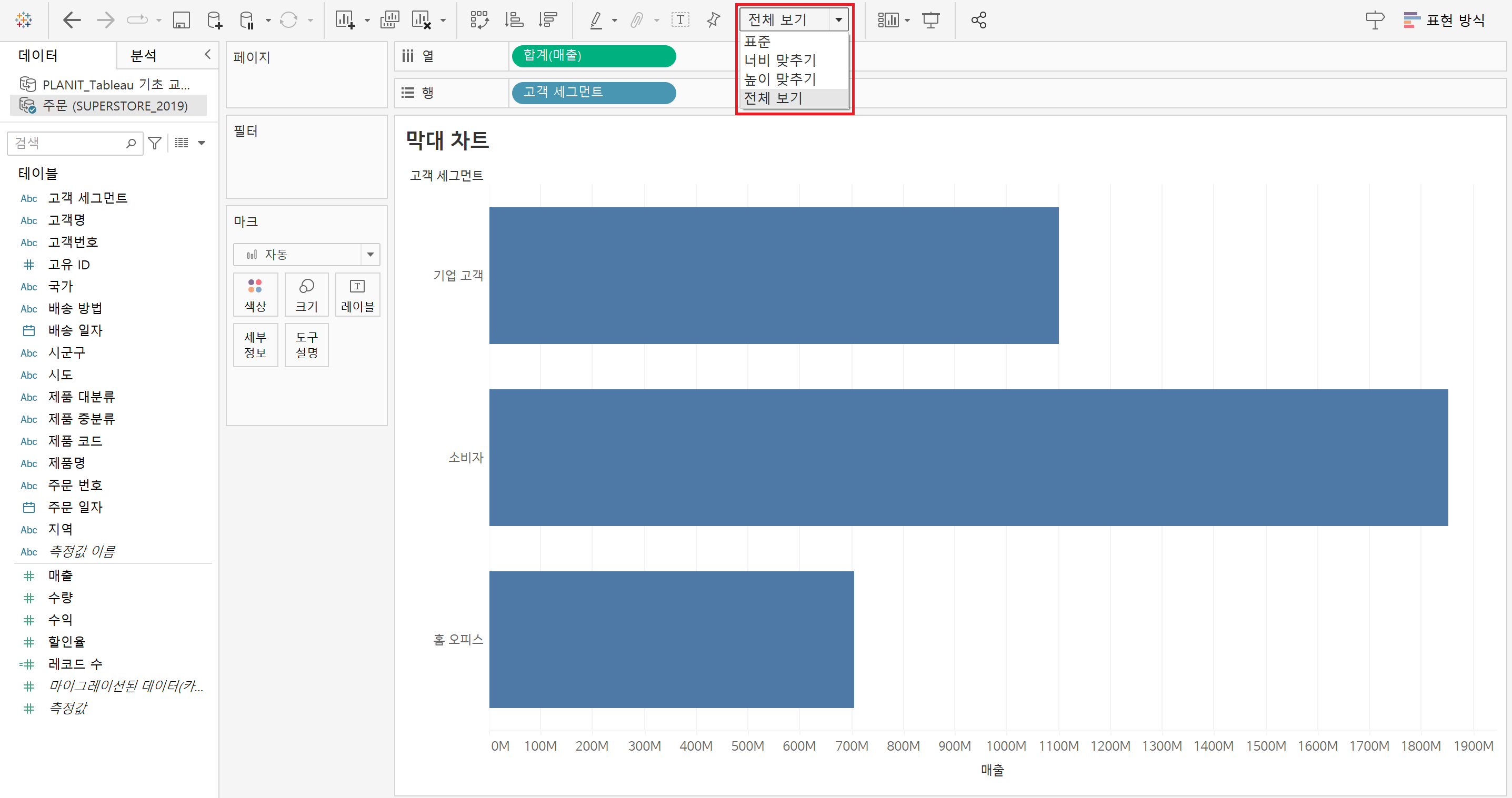Click the new data source icon

click(214, 21)
